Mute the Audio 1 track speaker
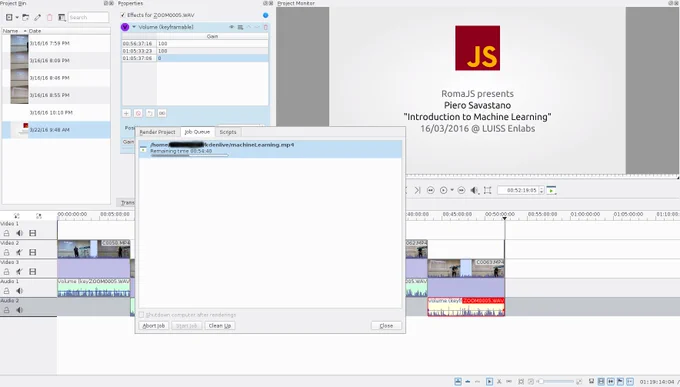The height and width of the screenshot is (387, 680). [x=20, y=291]
